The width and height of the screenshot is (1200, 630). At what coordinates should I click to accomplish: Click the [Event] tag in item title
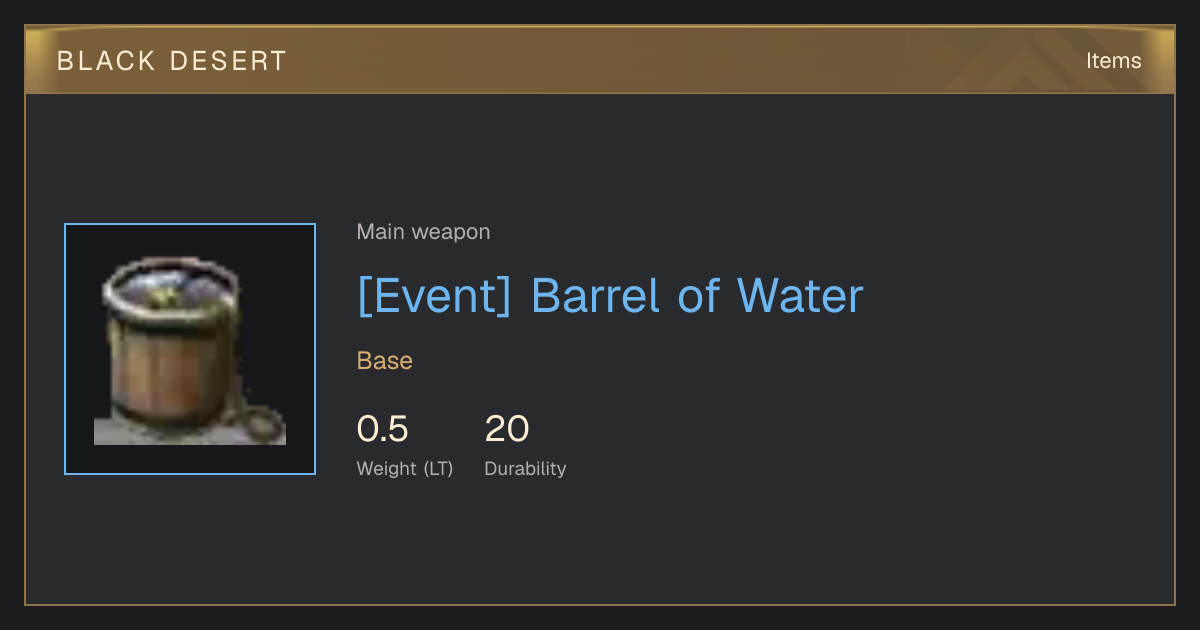pyautogui.click(x=435, y=296)
